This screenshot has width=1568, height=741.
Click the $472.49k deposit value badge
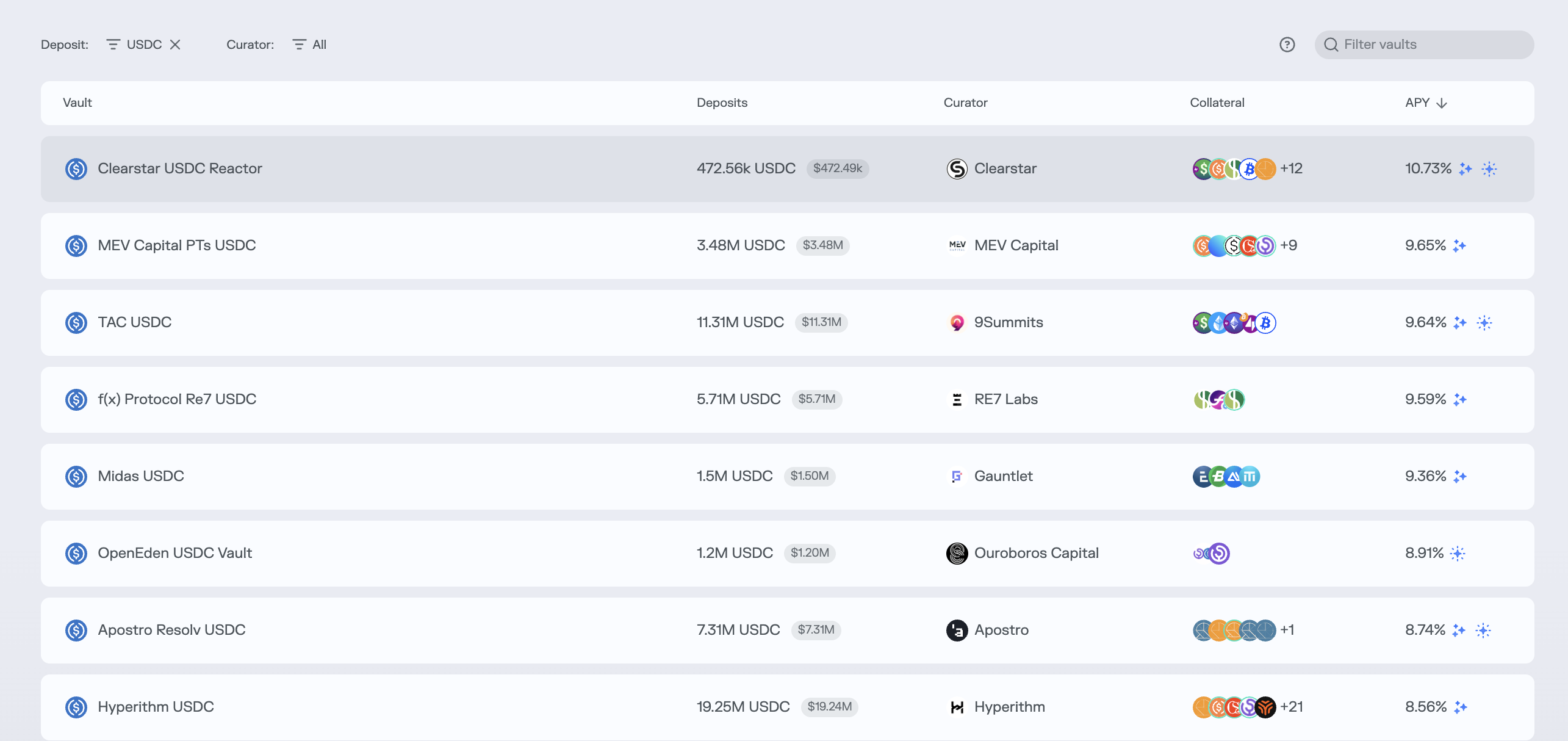coord(838,168)
